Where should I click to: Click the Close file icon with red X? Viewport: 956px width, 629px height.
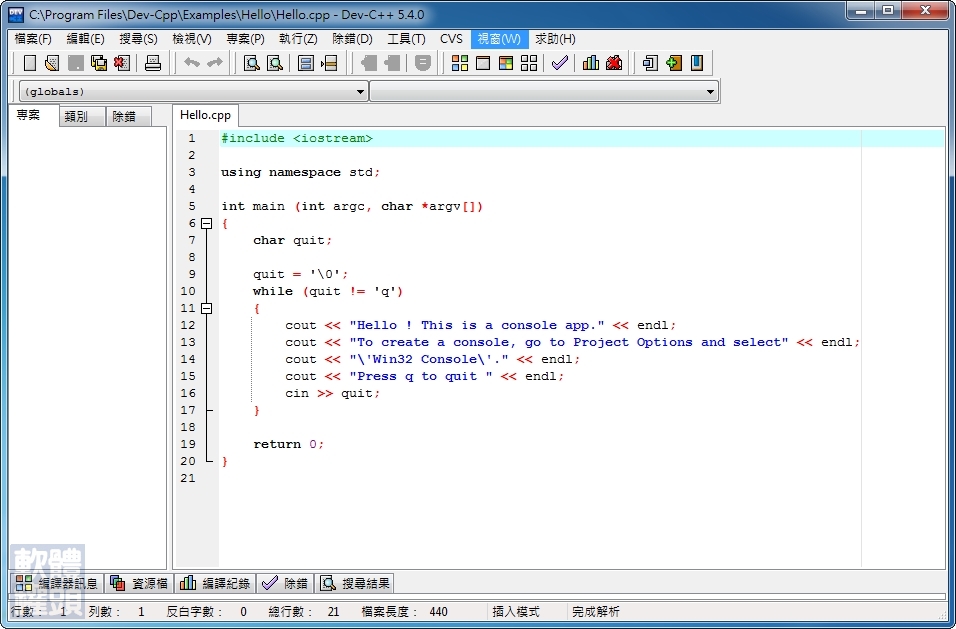[122, 63]
